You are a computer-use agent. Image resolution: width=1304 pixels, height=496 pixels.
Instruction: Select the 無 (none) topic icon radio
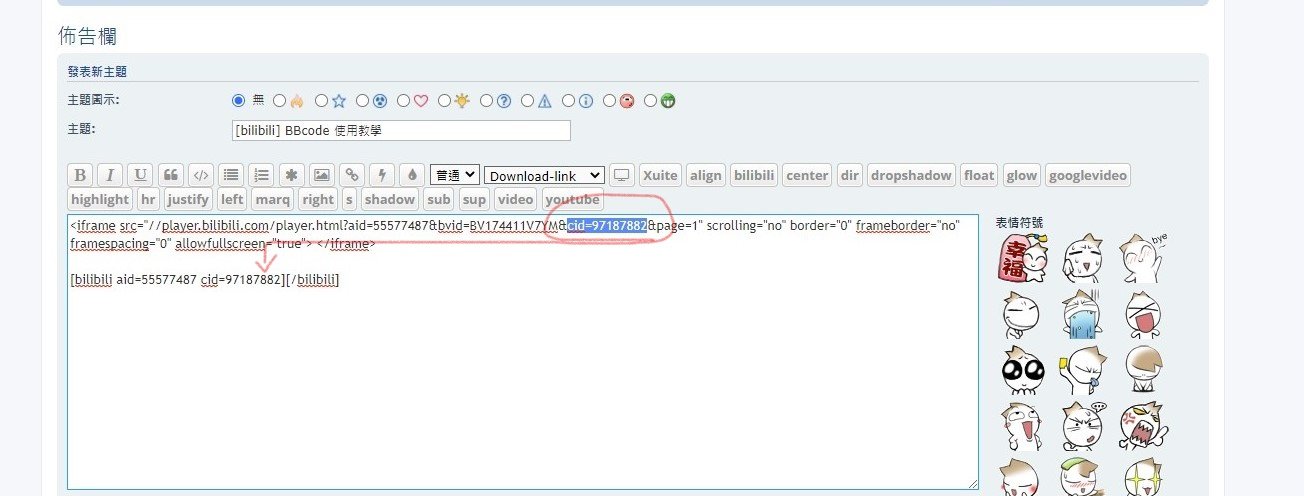[x=238, y=100]
